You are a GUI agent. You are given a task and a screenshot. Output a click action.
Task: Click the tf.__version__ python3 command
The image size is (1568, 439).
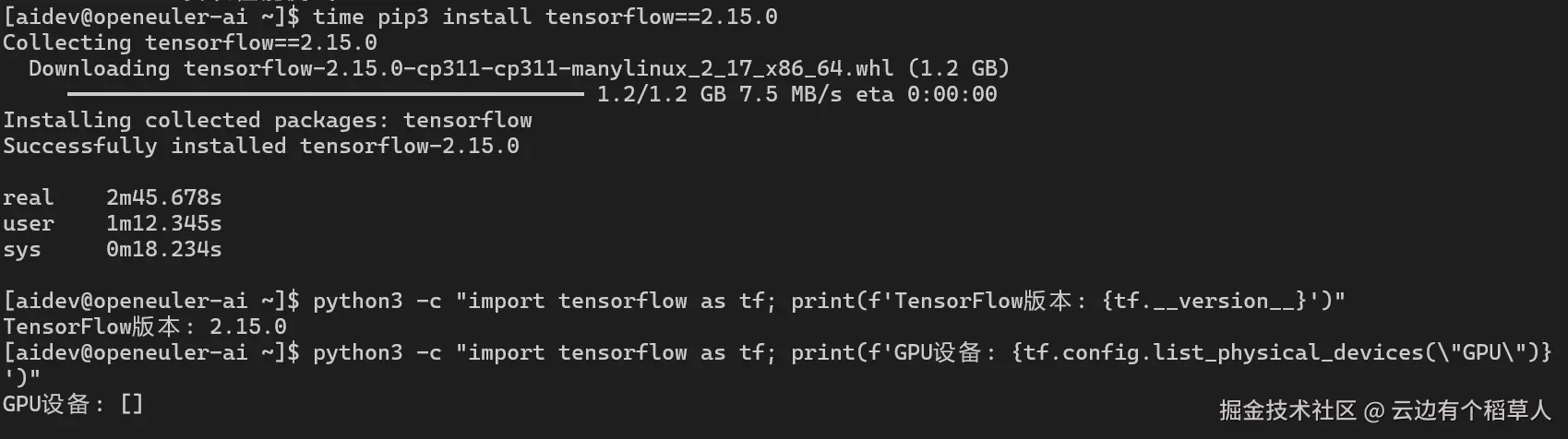pyautogui.click(x=829, y=301)
